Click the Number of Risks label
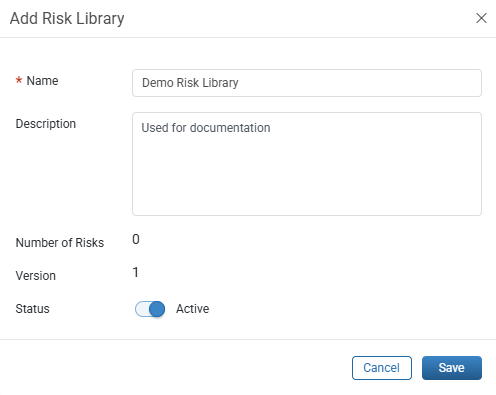The width and height of the screenshot is (496, 395). click(x=60, y=243)
